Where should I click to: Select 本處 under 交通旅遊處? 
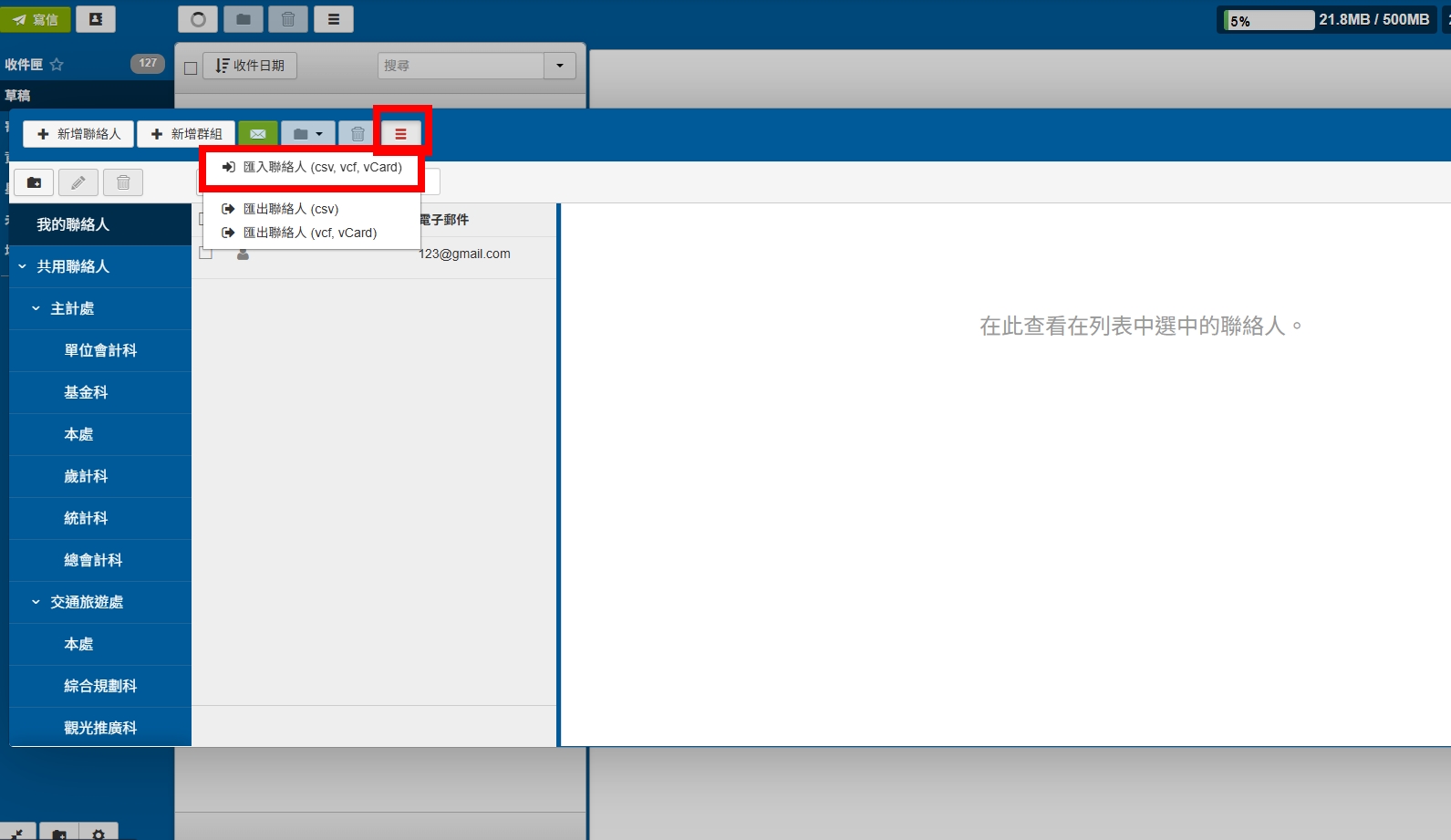pos(100,644)
